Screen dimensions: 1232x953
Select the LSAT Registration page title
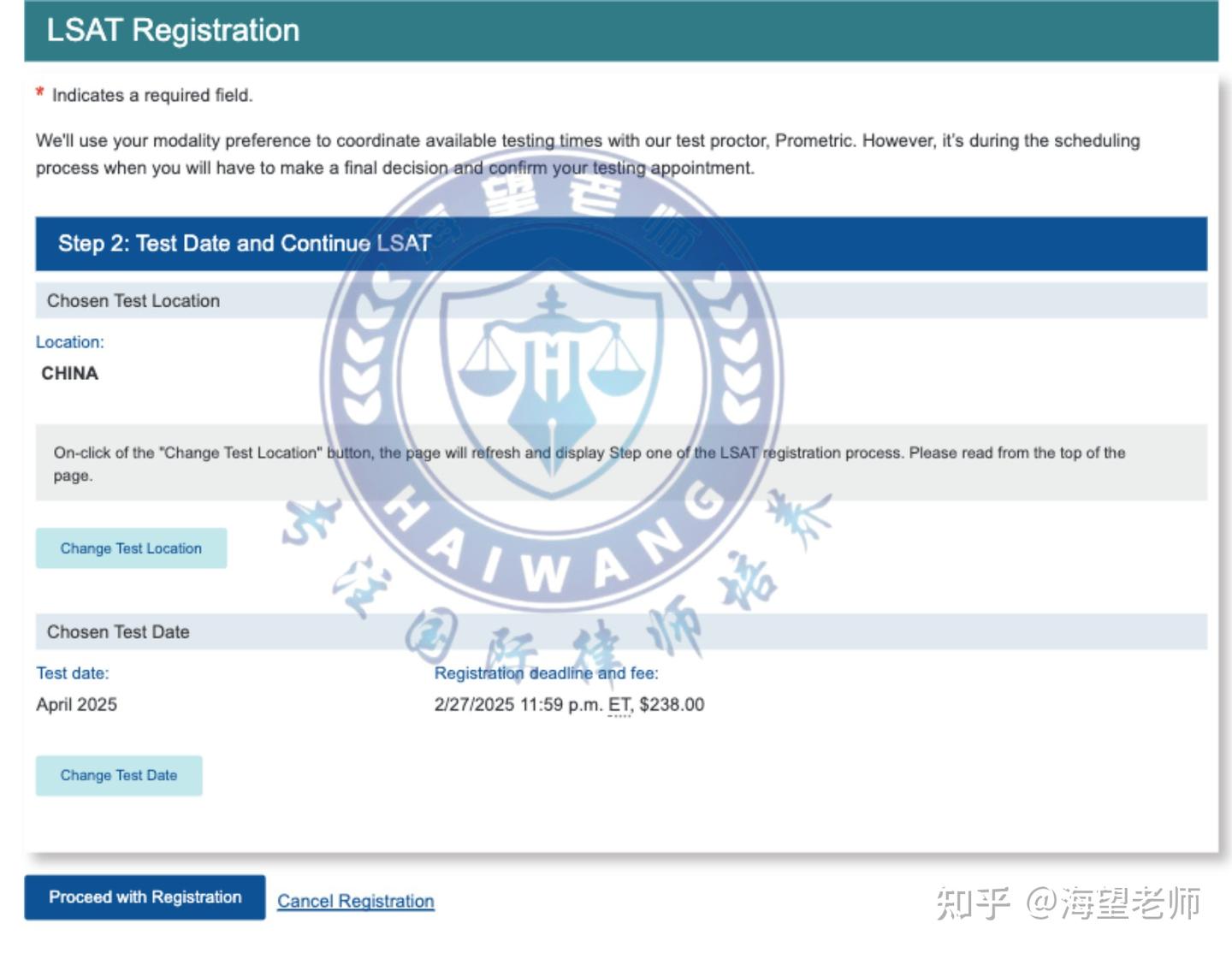(173, 30)
